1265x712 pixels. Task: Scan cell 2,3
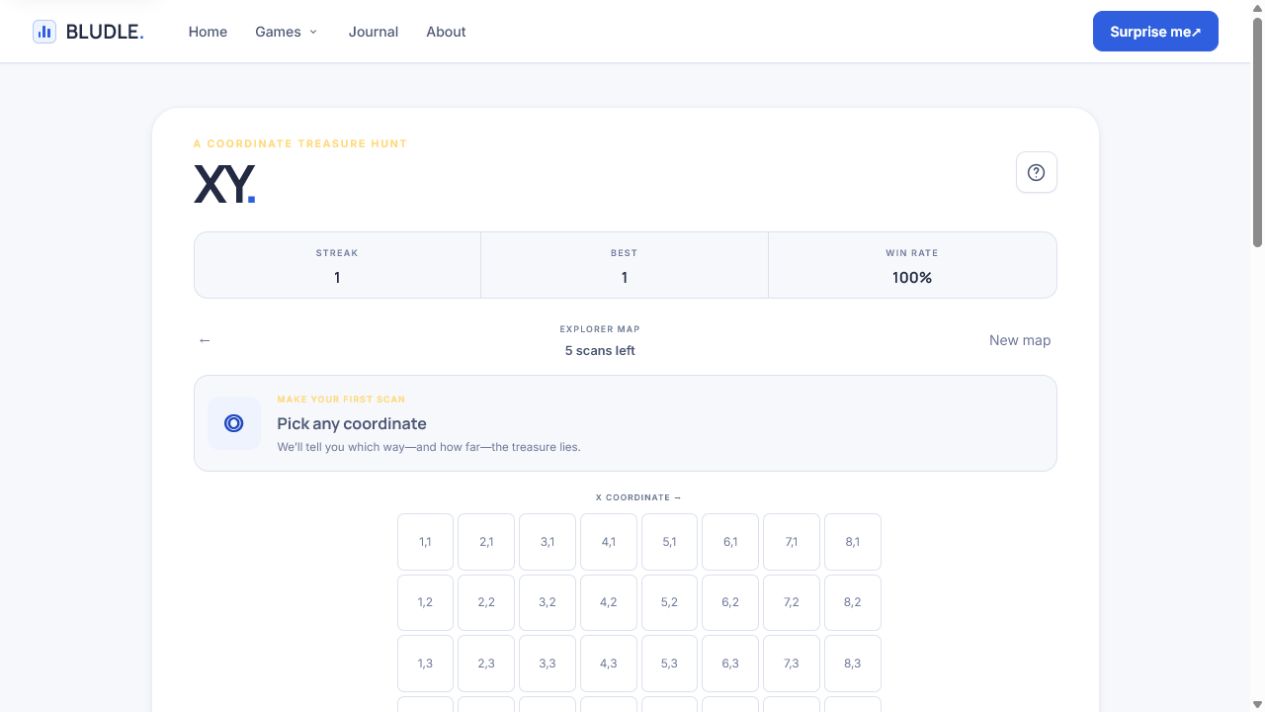tap(486, 664)
